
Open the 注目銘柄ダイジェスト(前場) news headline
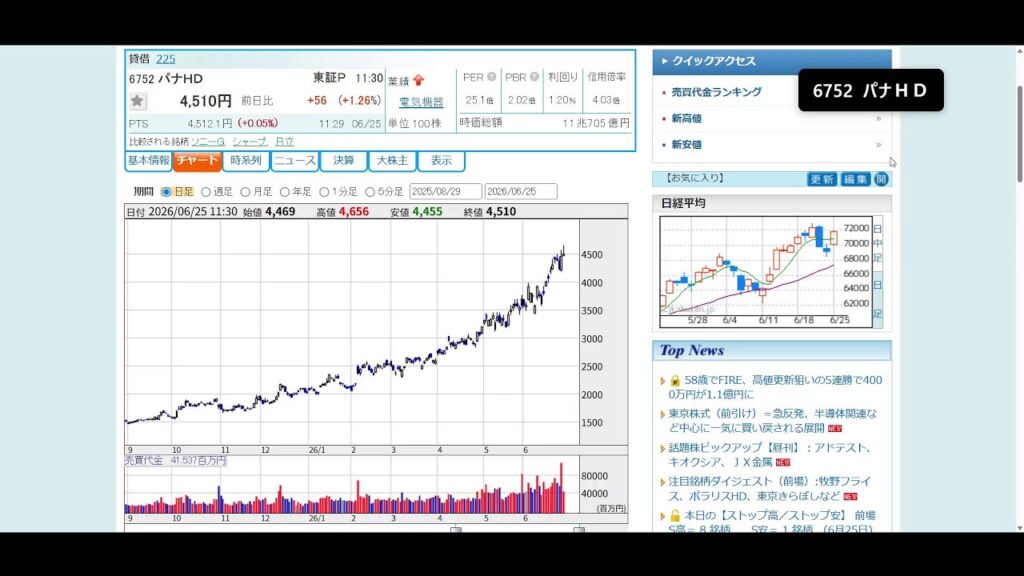pyautogui.click(x=770, y=488)
